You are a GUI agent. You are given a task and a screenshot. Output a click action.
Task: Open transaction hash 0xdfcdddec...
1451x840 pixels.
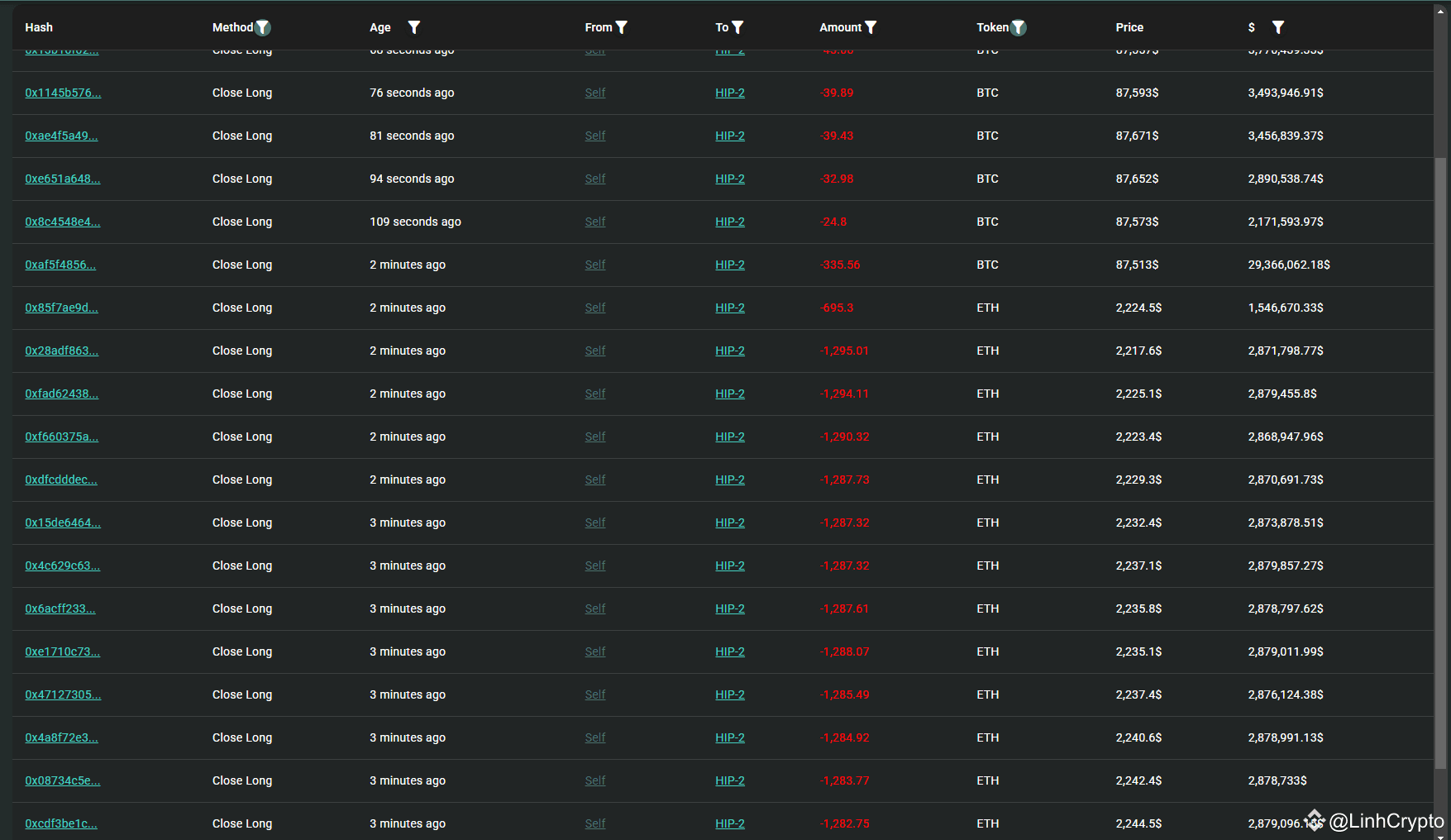point(61,480)
